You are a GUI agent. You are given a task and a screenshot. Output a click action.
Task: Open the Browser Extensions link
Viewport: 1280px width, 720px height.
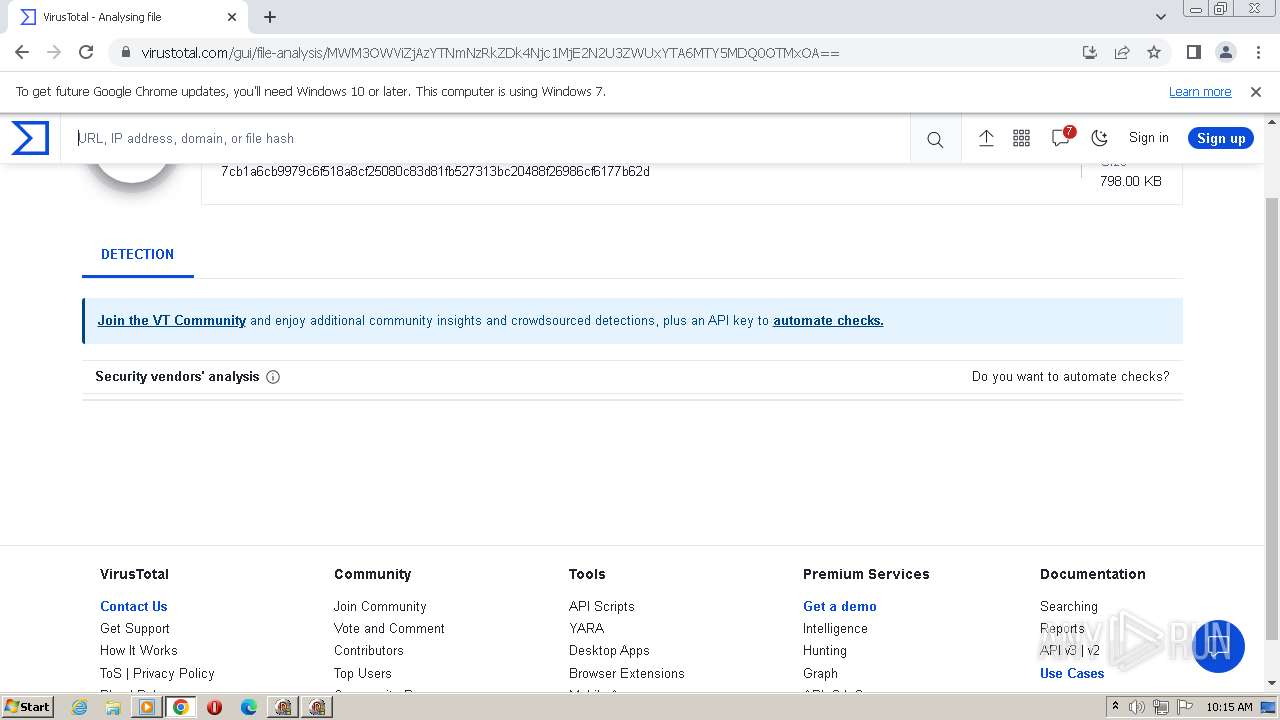tap(627, 673)
